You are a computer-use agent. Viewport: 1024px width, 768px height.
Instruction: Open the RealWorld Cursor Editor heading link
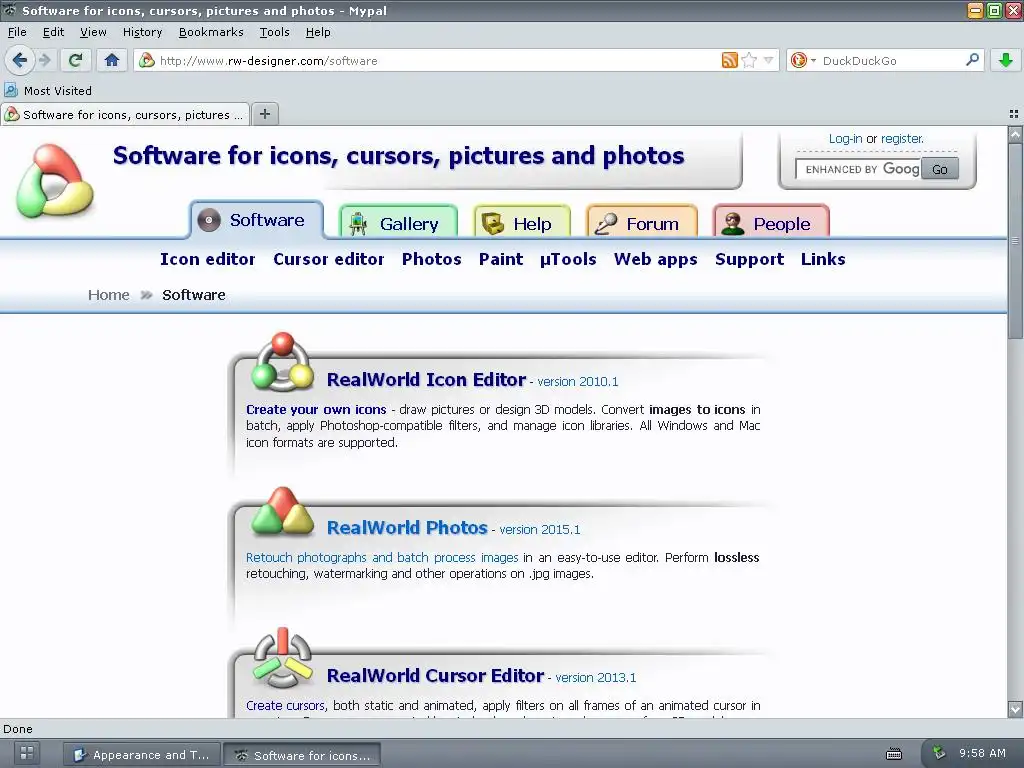(435, 676)
